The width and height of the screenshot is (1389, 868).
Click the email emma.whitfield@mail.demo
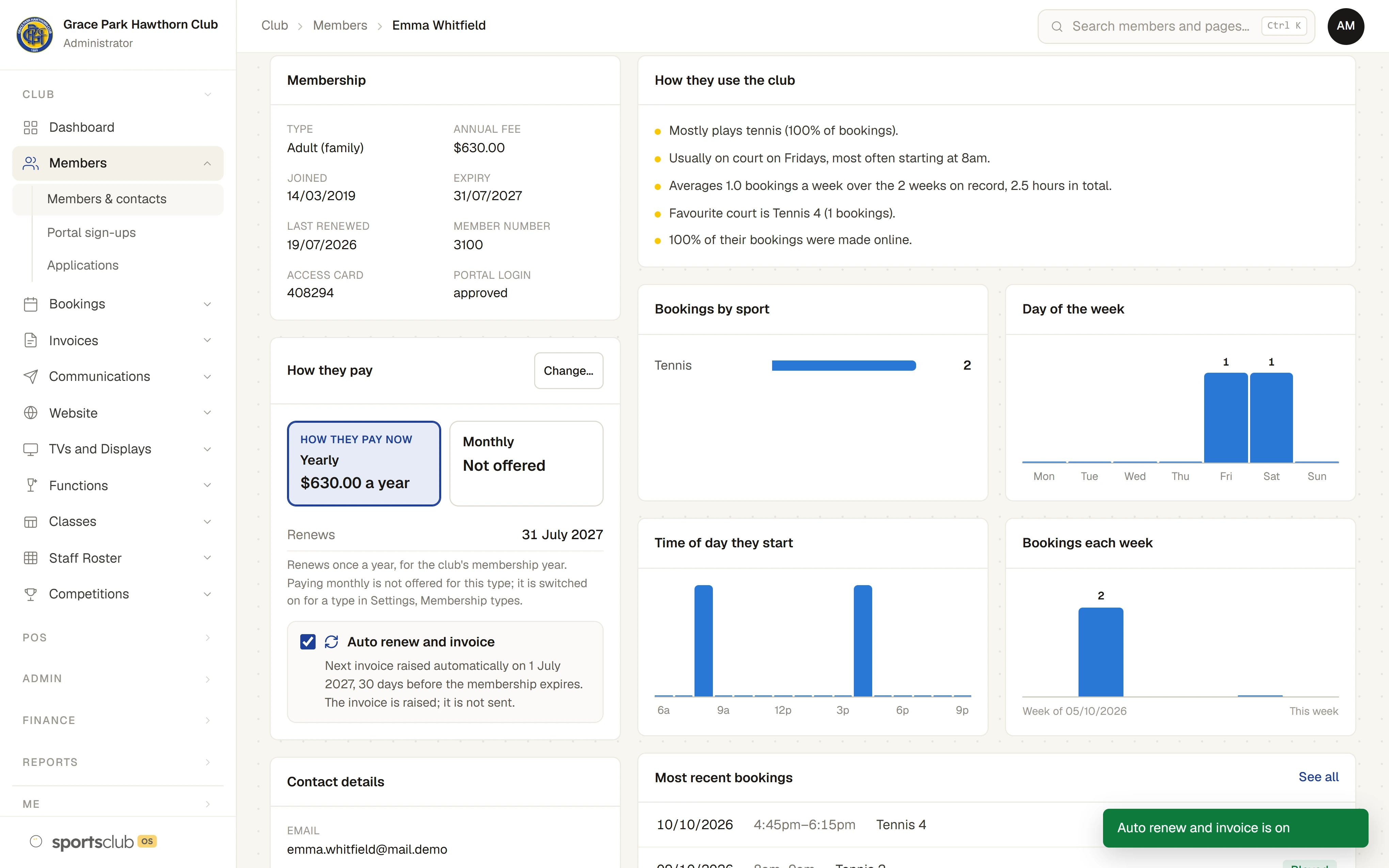(367, 849)
